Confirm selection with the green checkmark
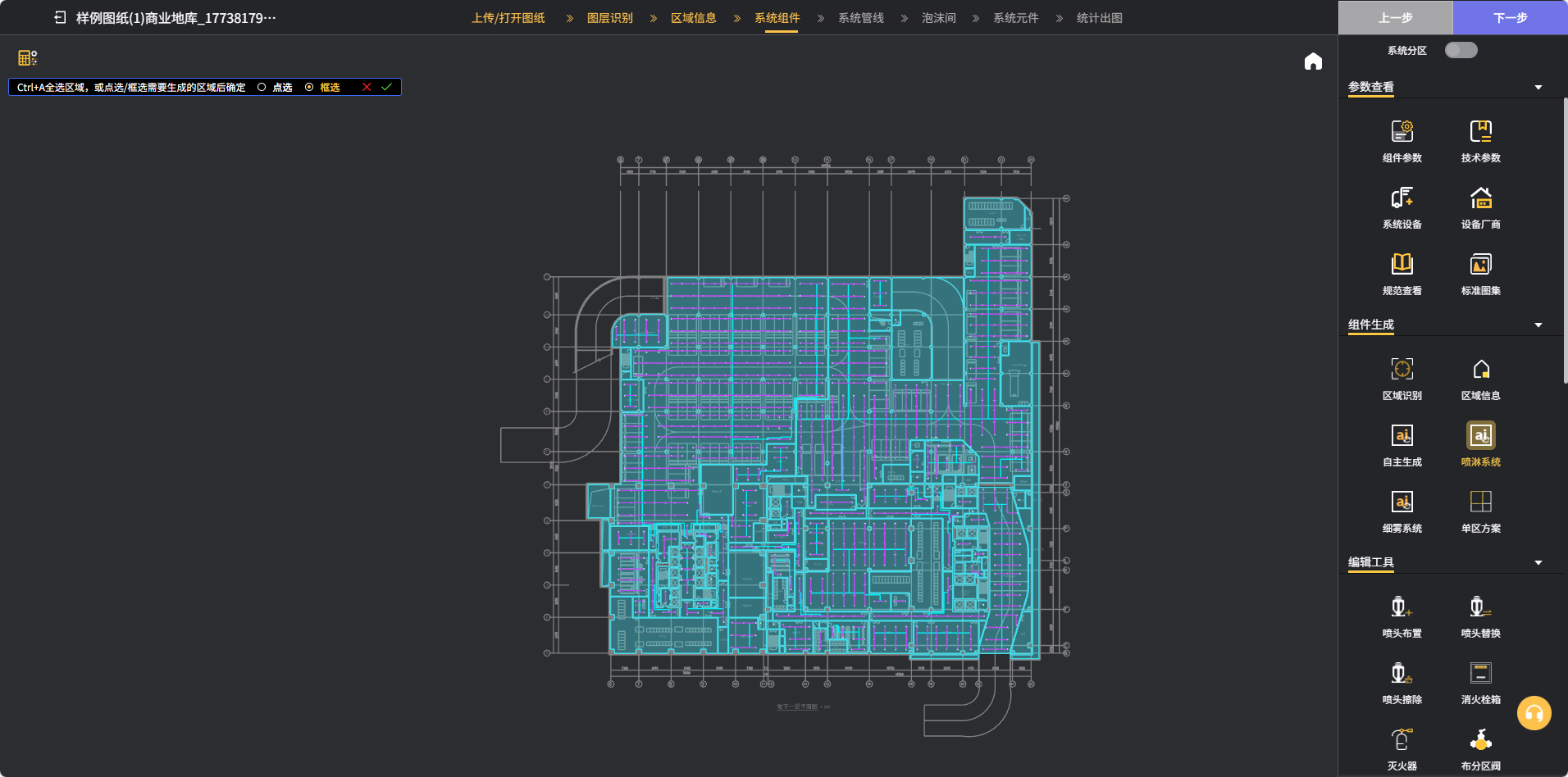This screenshot has height=777, width=1568. 386,87
